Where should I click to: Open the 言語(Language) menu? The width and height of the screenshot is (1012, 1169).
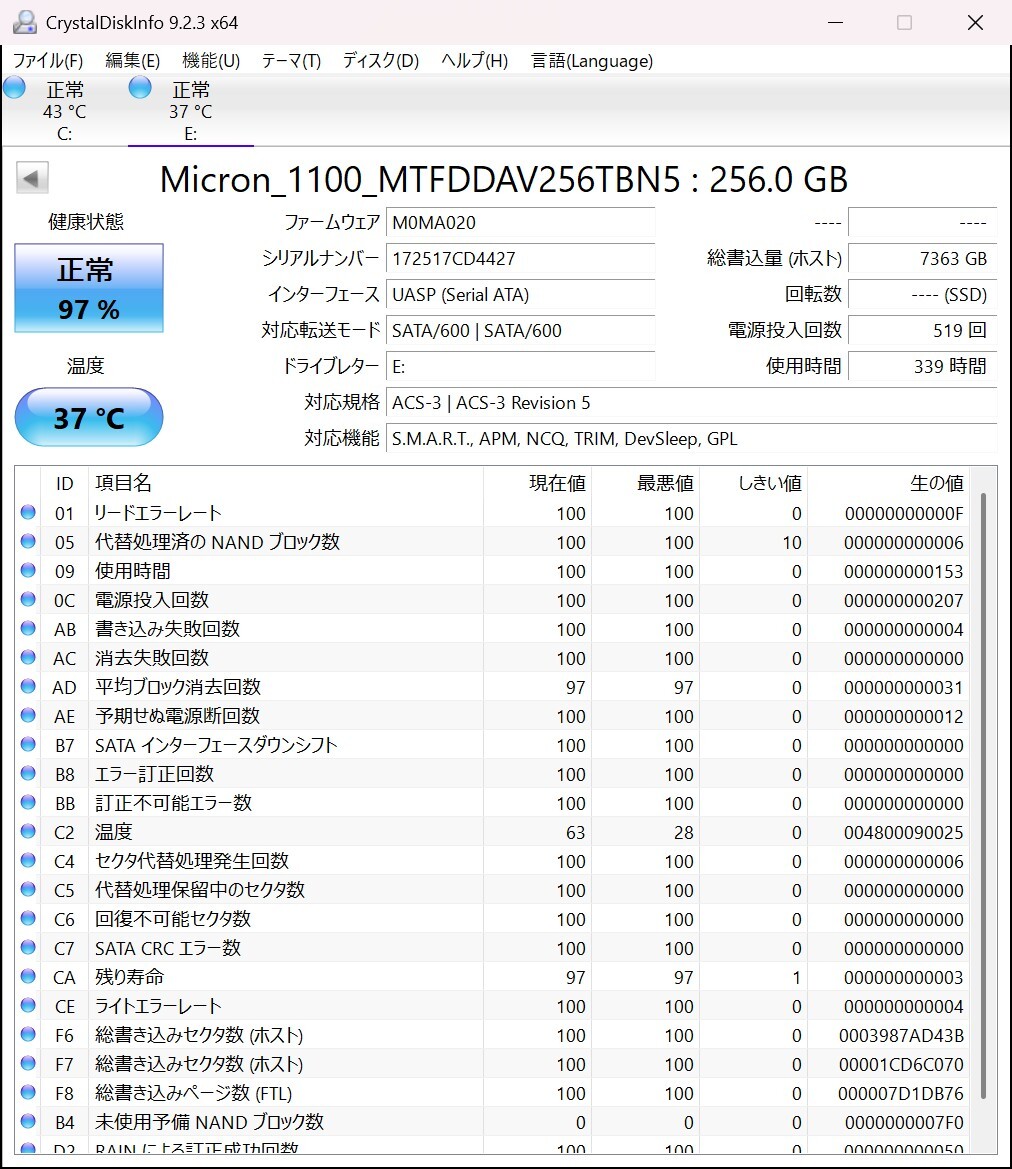pos(590,61)
